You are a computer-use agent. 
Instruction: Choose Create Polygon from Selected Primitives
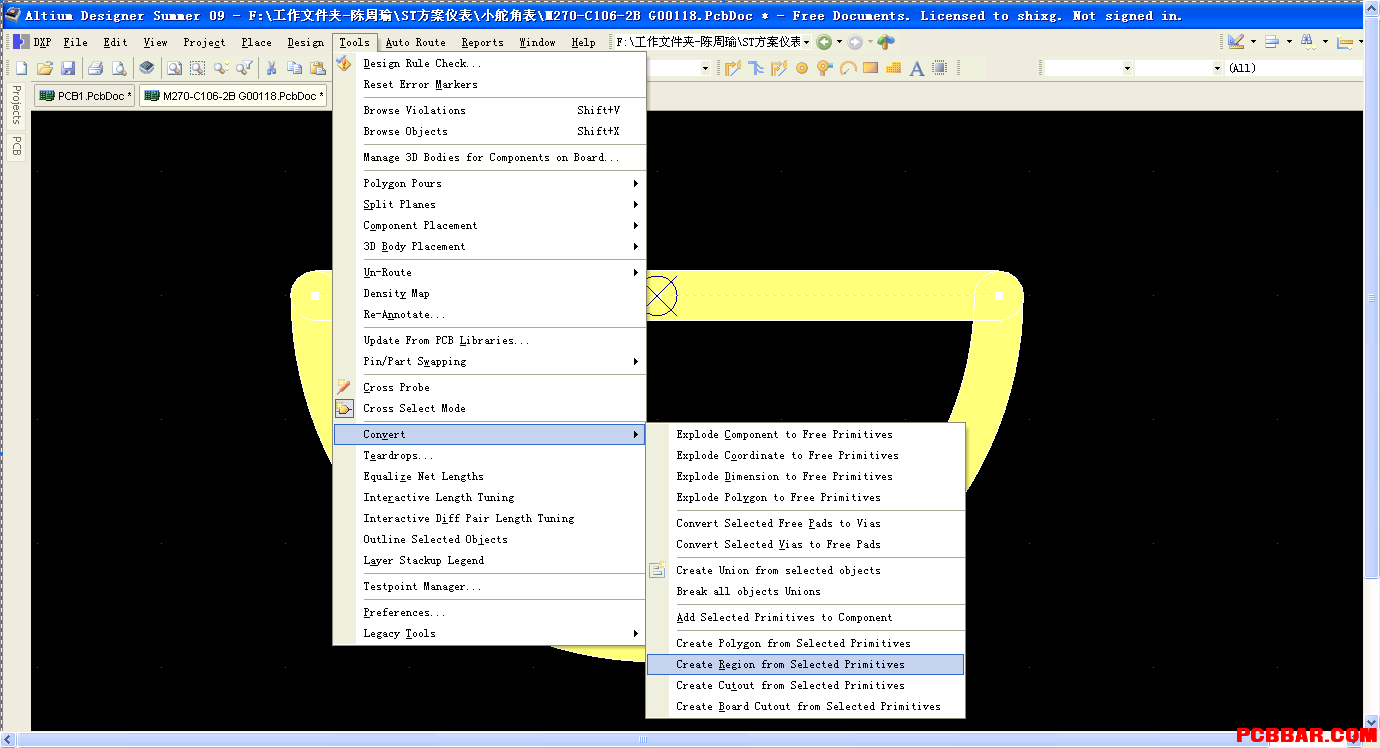pos(805,643)
